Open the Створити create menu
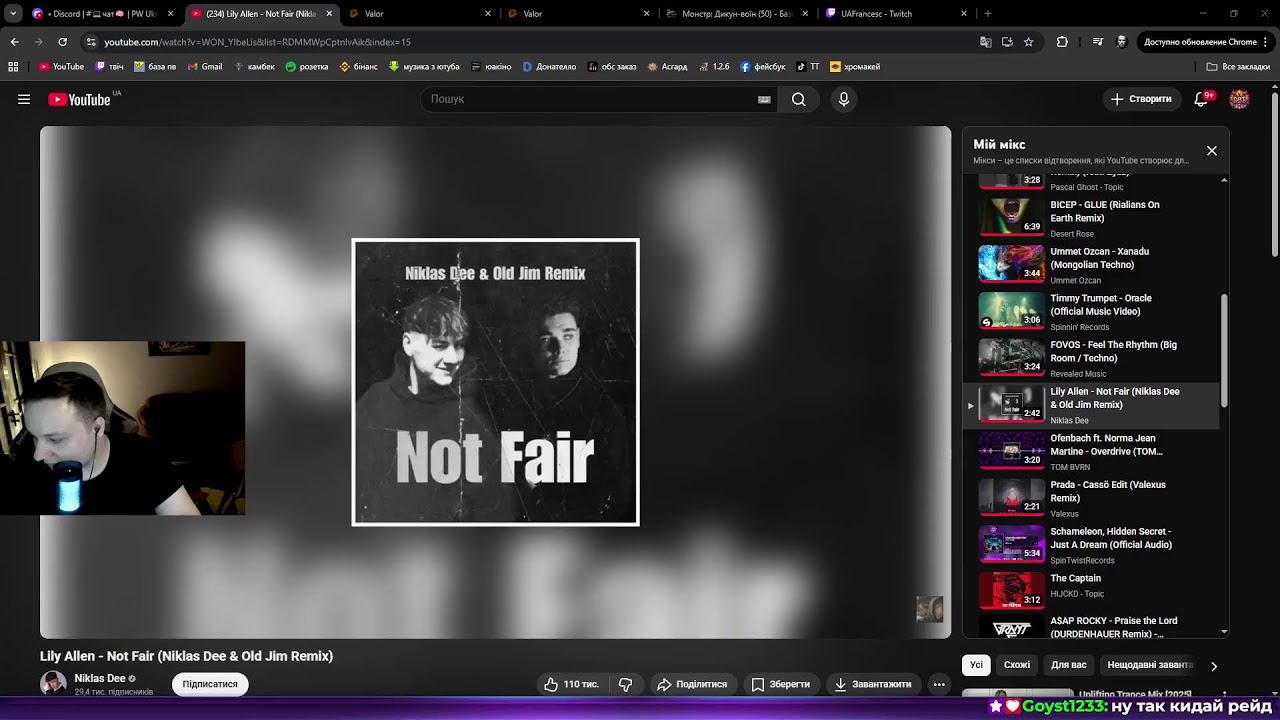1280x720 pixels. tap(1141, 99)
